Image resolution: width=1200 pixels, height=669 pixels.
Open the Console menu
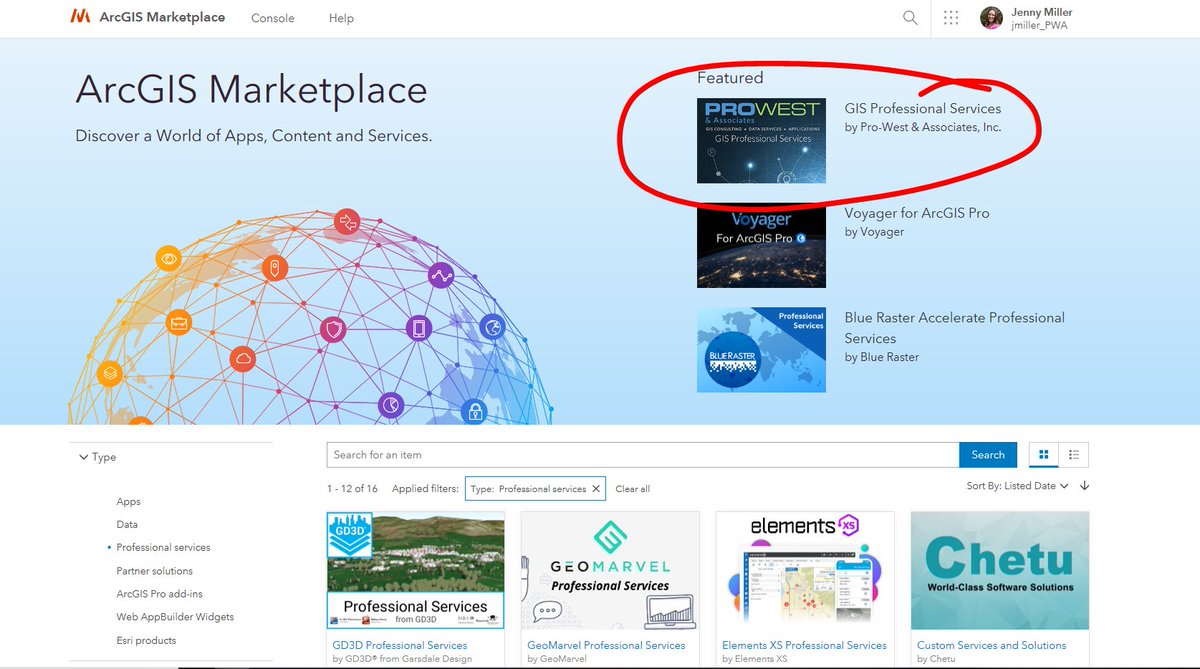point(273,18)
